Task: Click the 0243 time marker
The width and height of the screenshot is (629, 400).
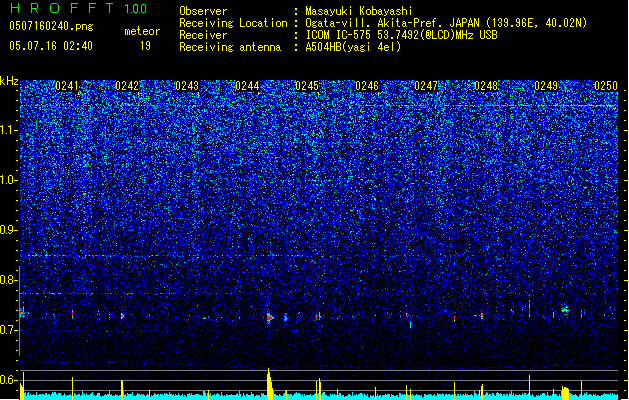Action: coord(187,86)
